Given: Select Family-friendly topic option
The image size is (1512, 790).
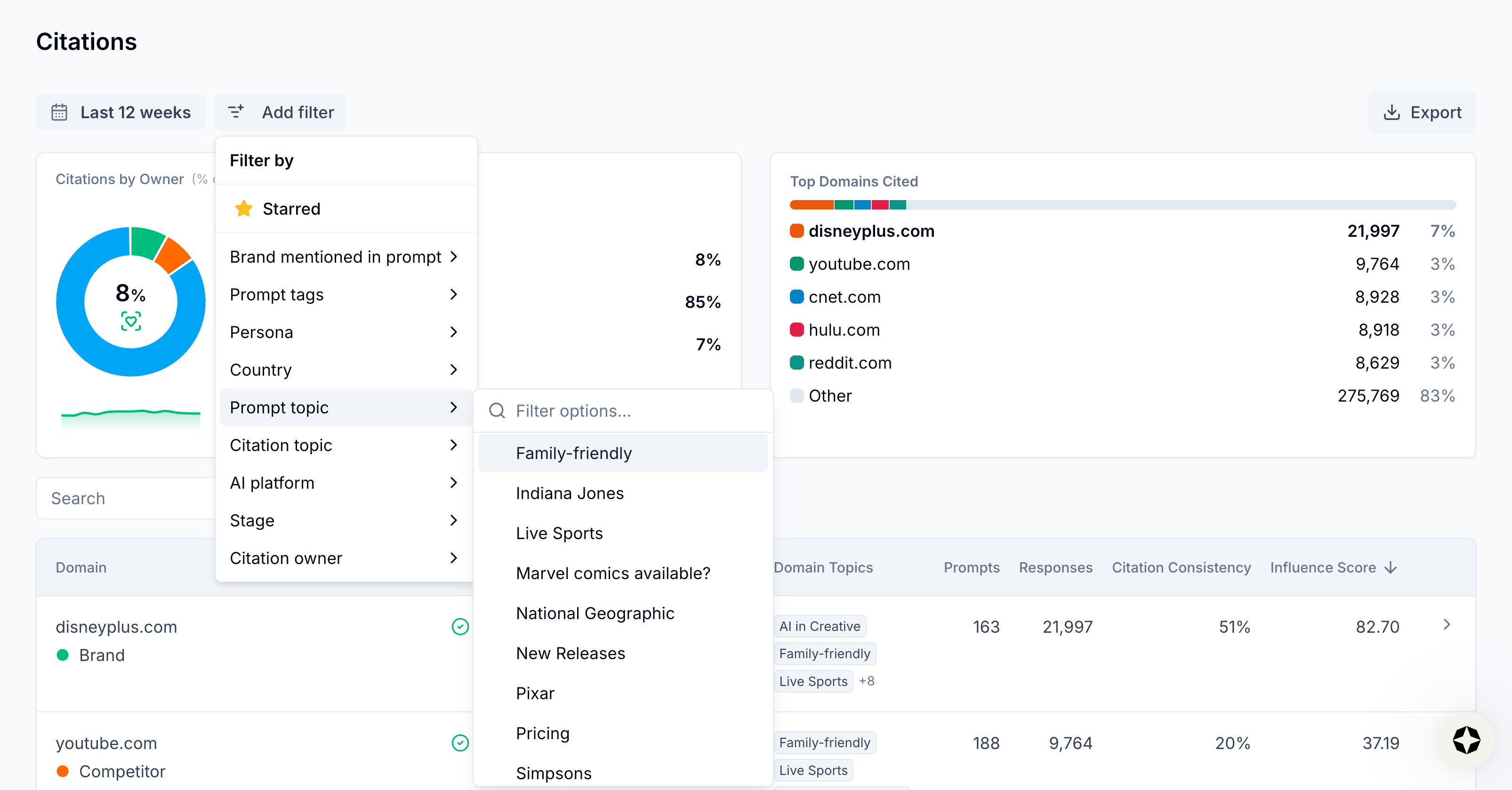Looking at the screenshot, I should 573,453.
